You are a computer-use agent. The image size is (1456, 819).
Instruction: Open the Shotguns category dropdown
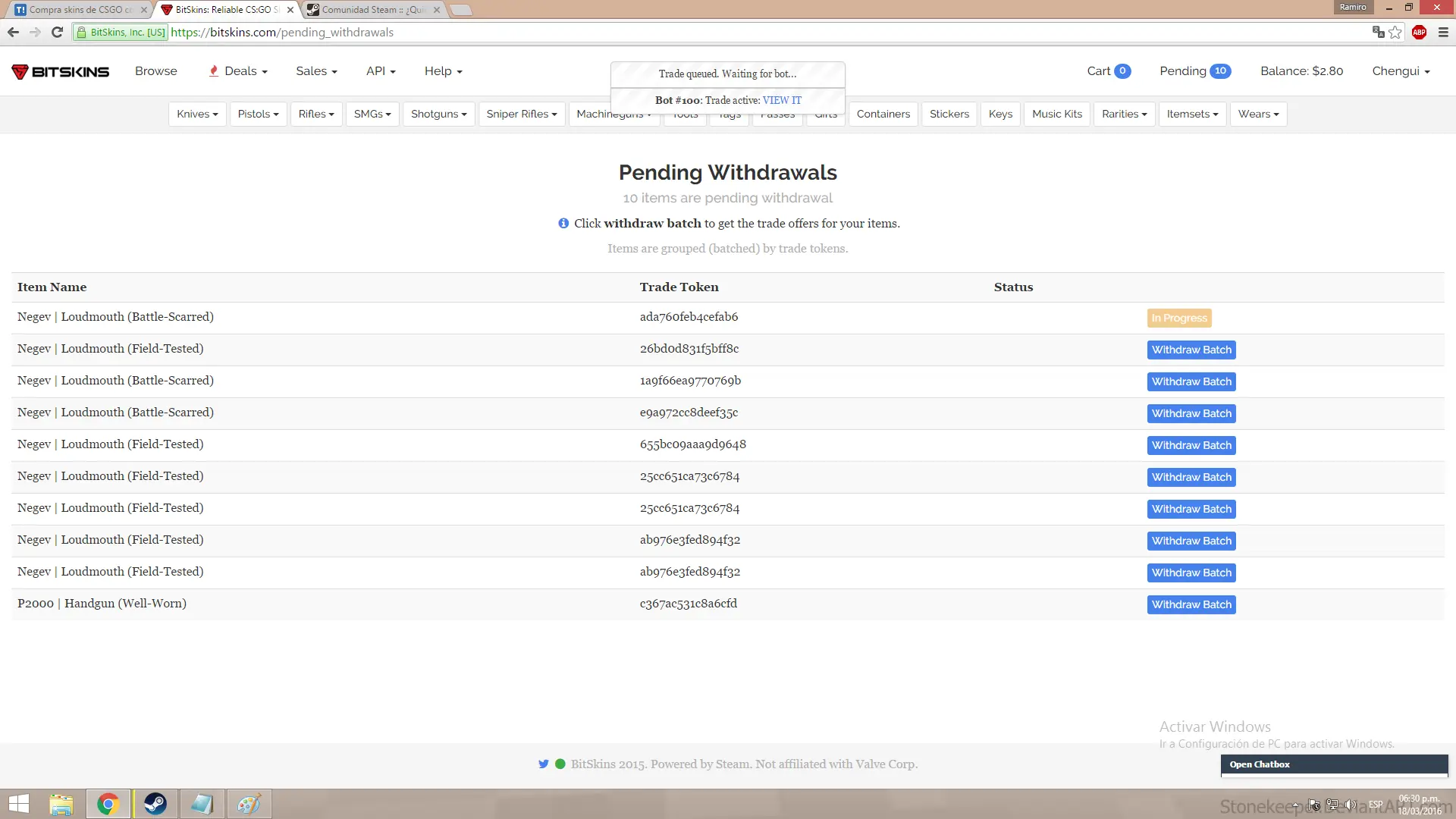438,114
